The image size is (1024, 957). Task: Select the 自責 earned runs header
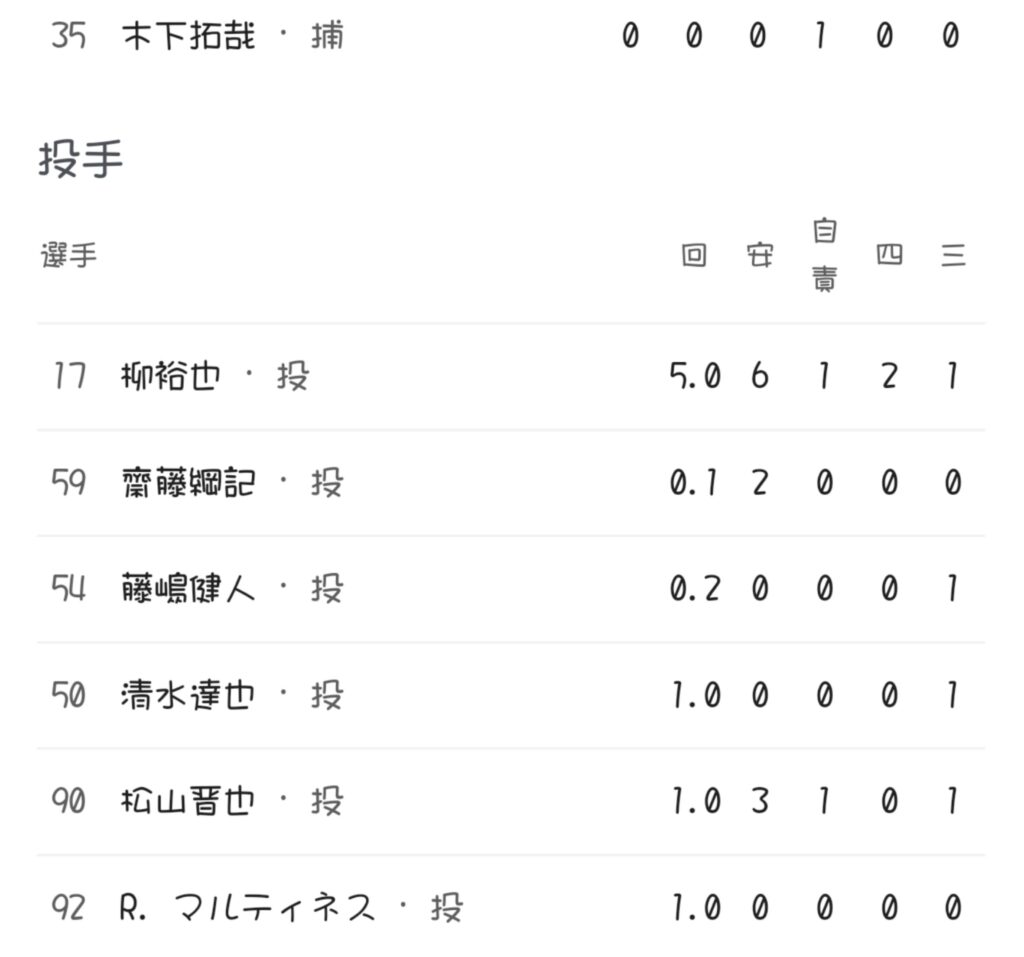point(823,256)
